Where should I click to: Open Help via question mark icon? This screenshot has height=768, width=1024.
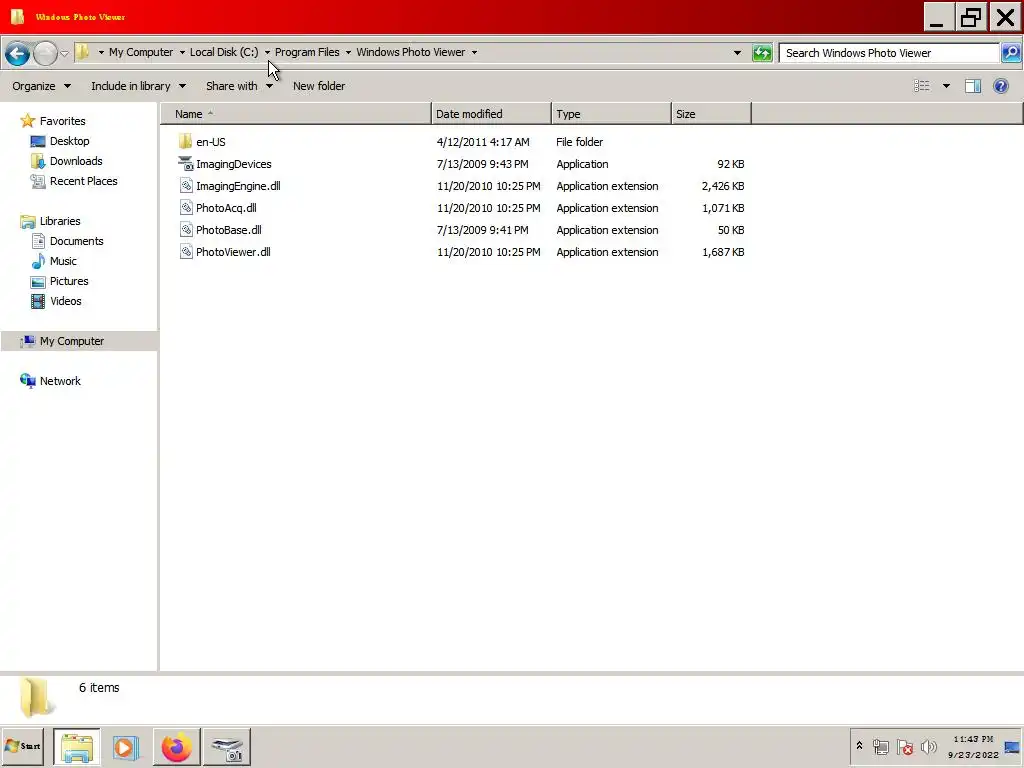pyautogui.click(x=1000, y=86)
